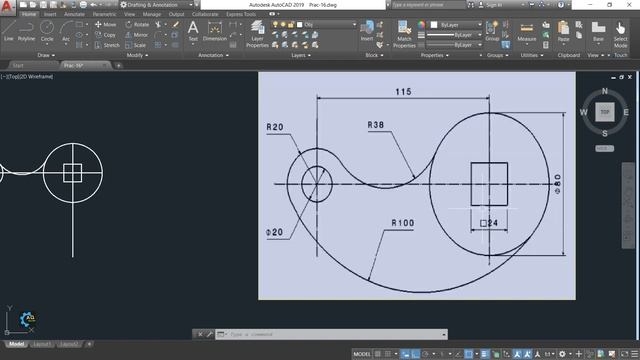Viewport: 640px width, 360px height.
Task: Open Layer Properties manager
Action: click(257, 34)
